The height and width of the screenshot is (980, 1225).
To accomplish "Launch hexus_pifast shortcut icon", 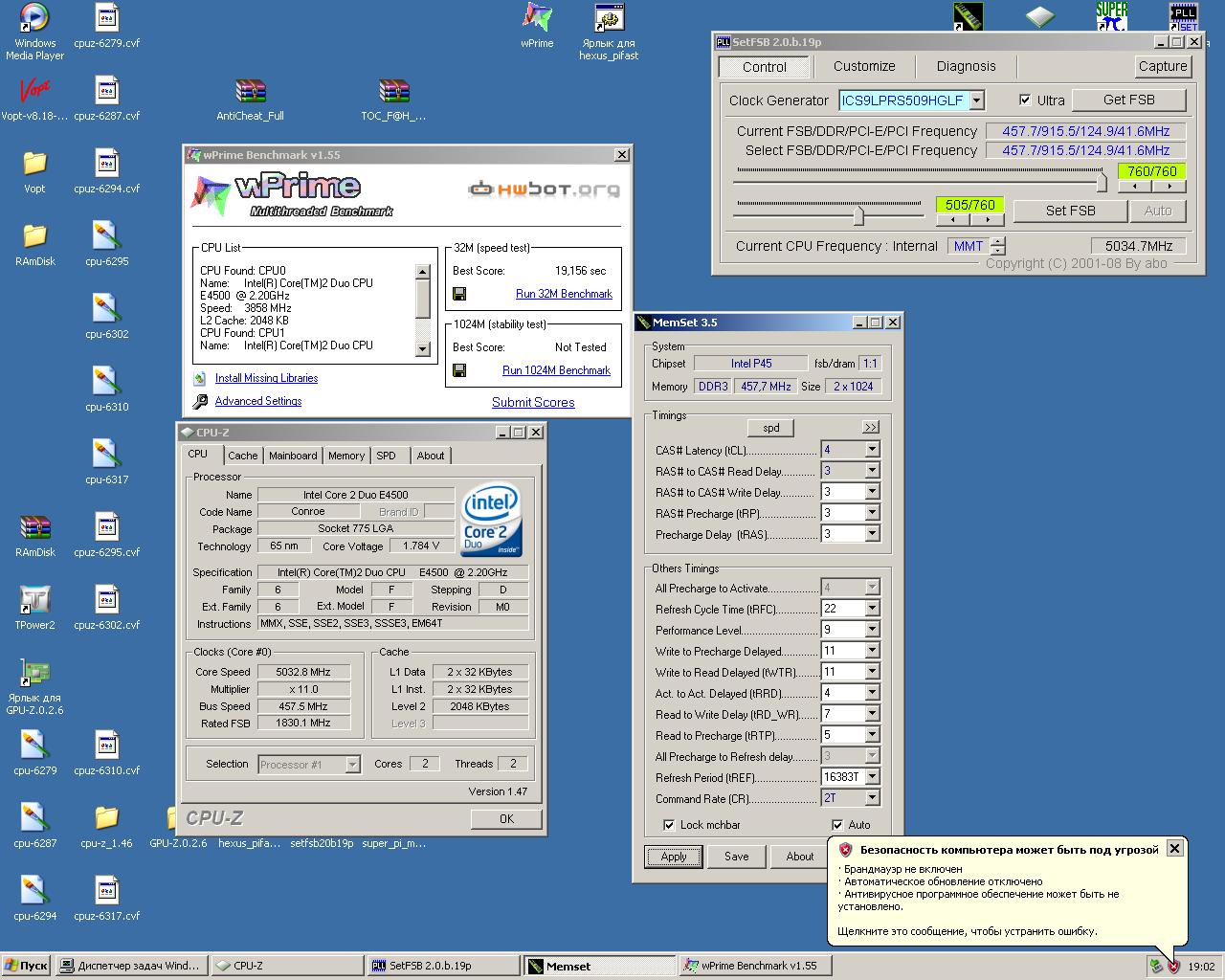I will pyautogui.click(x=609, y=17).
